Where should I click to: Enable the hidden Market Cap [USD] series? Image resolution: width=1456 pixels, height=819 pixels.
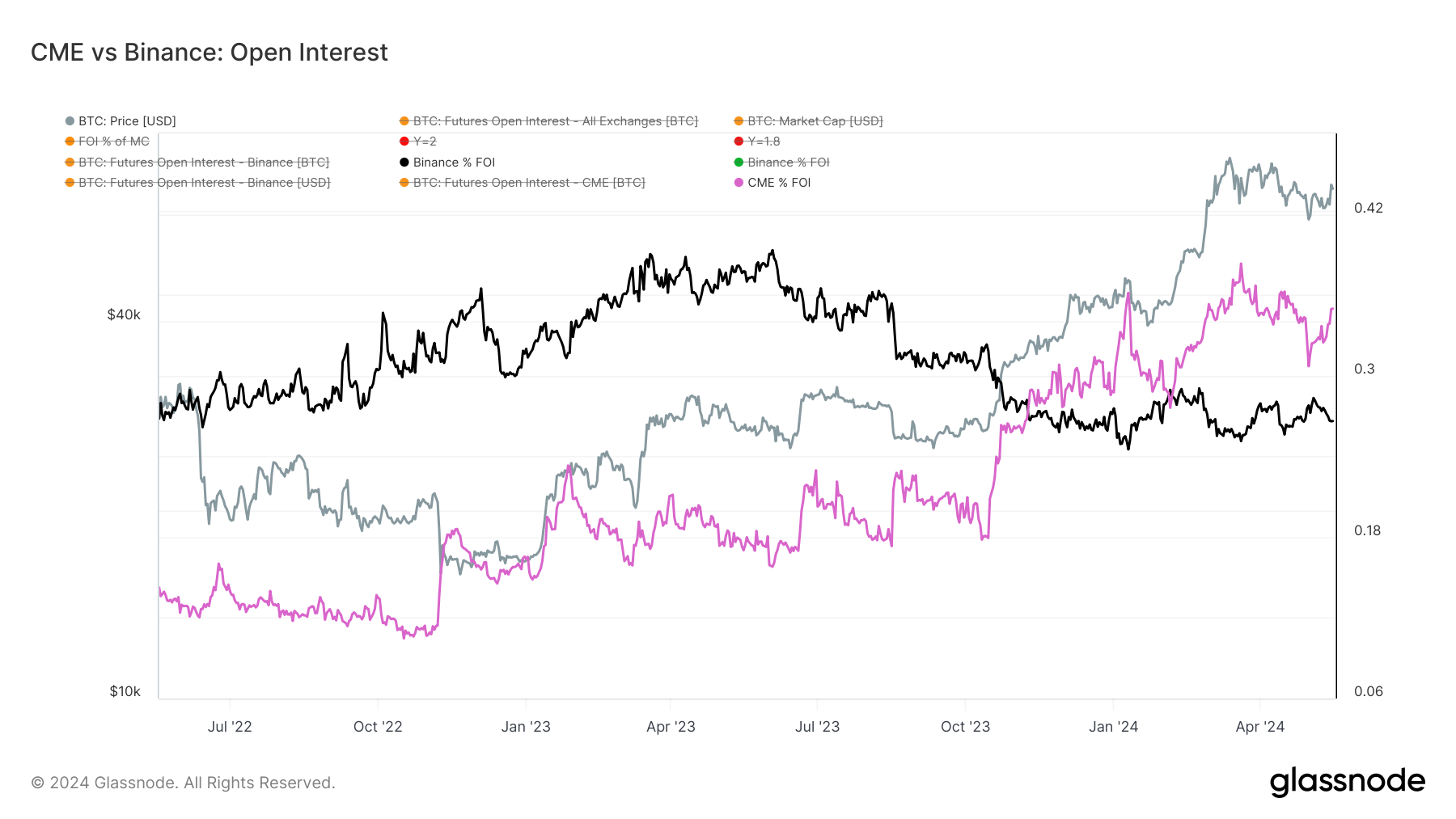(x=815, y=121)
